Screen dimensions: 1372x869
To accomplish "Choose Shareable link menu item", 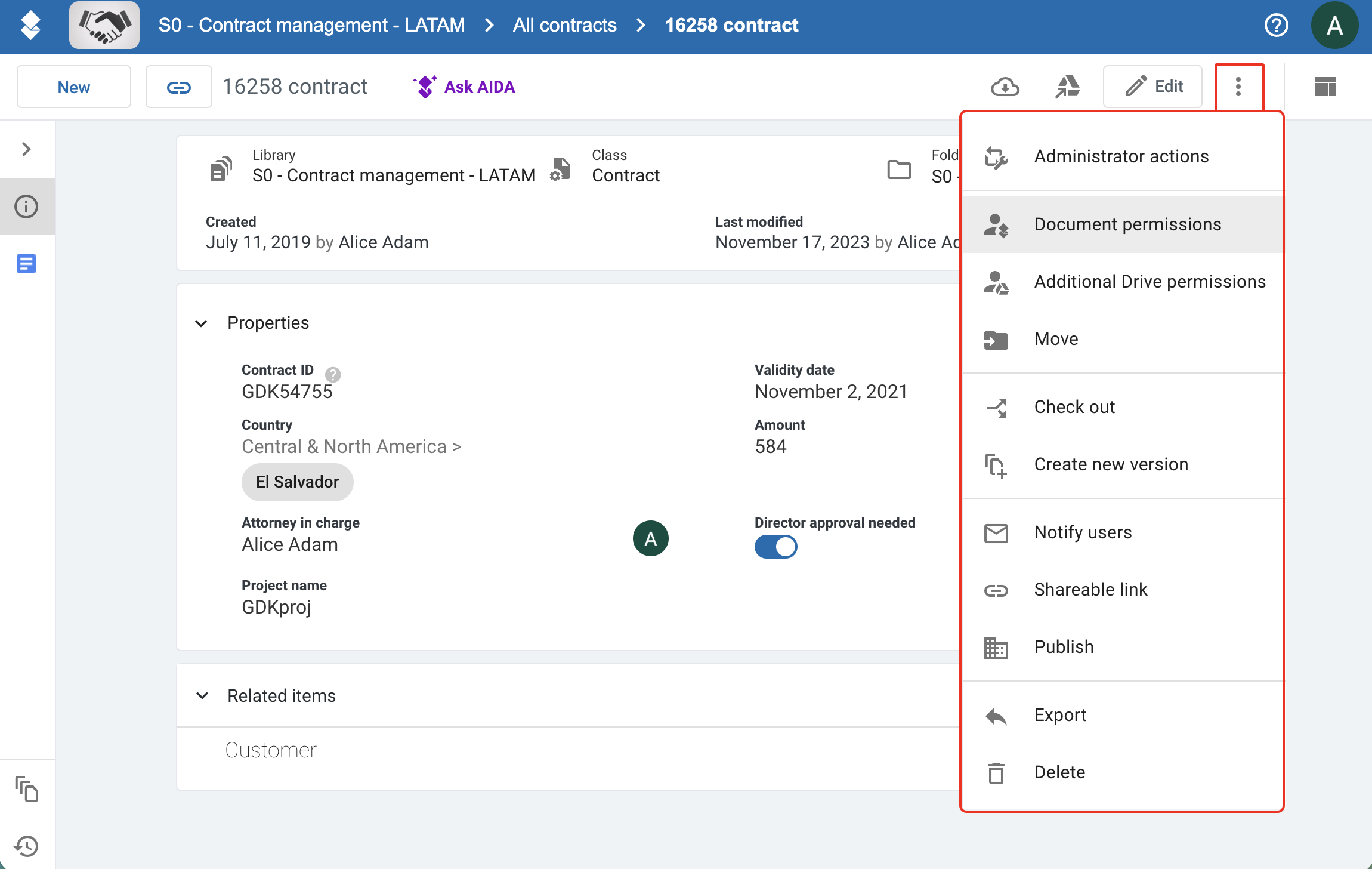I will click(x=1122, y=590).
